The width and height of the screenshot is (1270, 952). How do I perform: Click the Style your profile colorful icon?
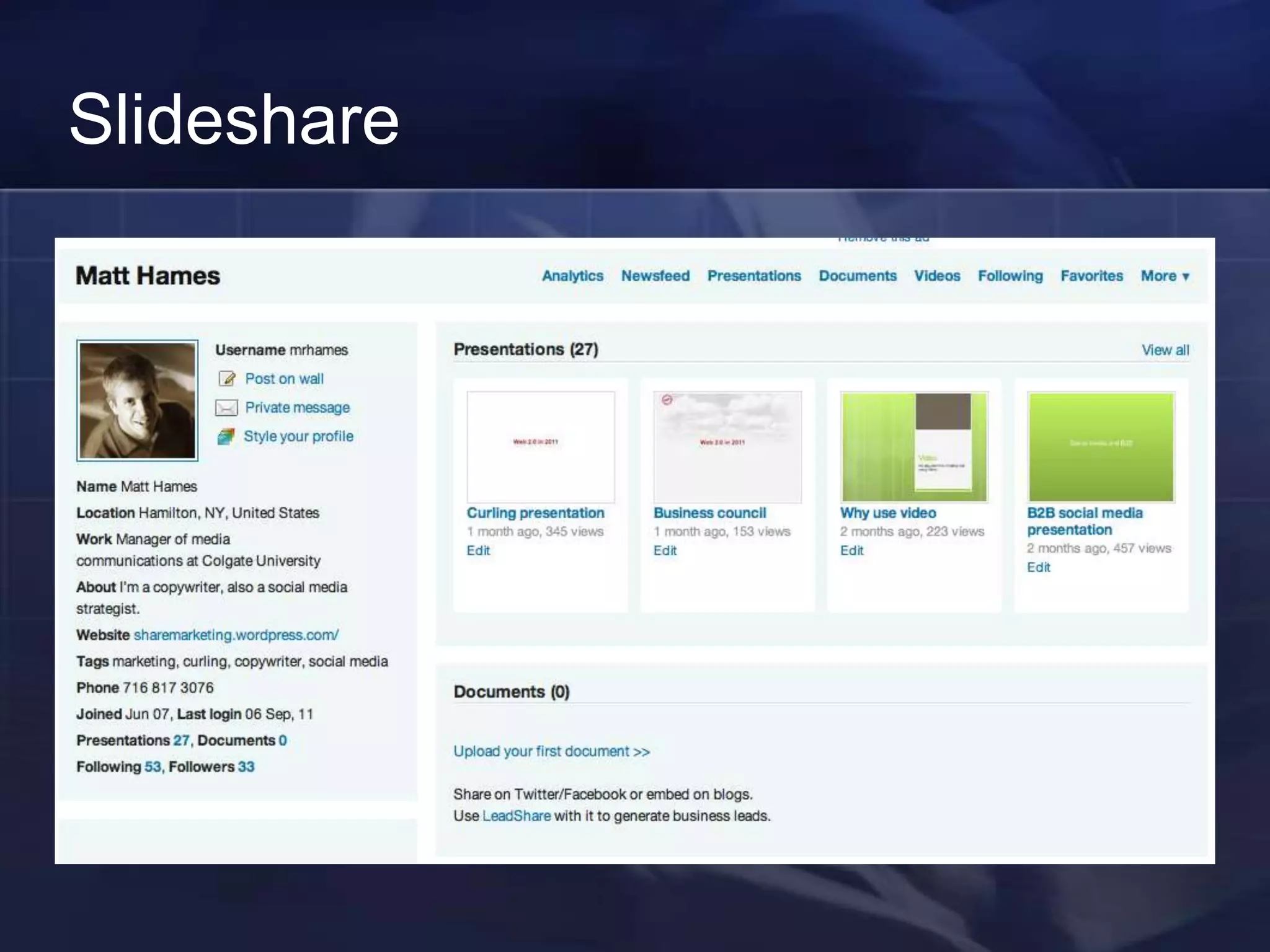coord(226,436)
